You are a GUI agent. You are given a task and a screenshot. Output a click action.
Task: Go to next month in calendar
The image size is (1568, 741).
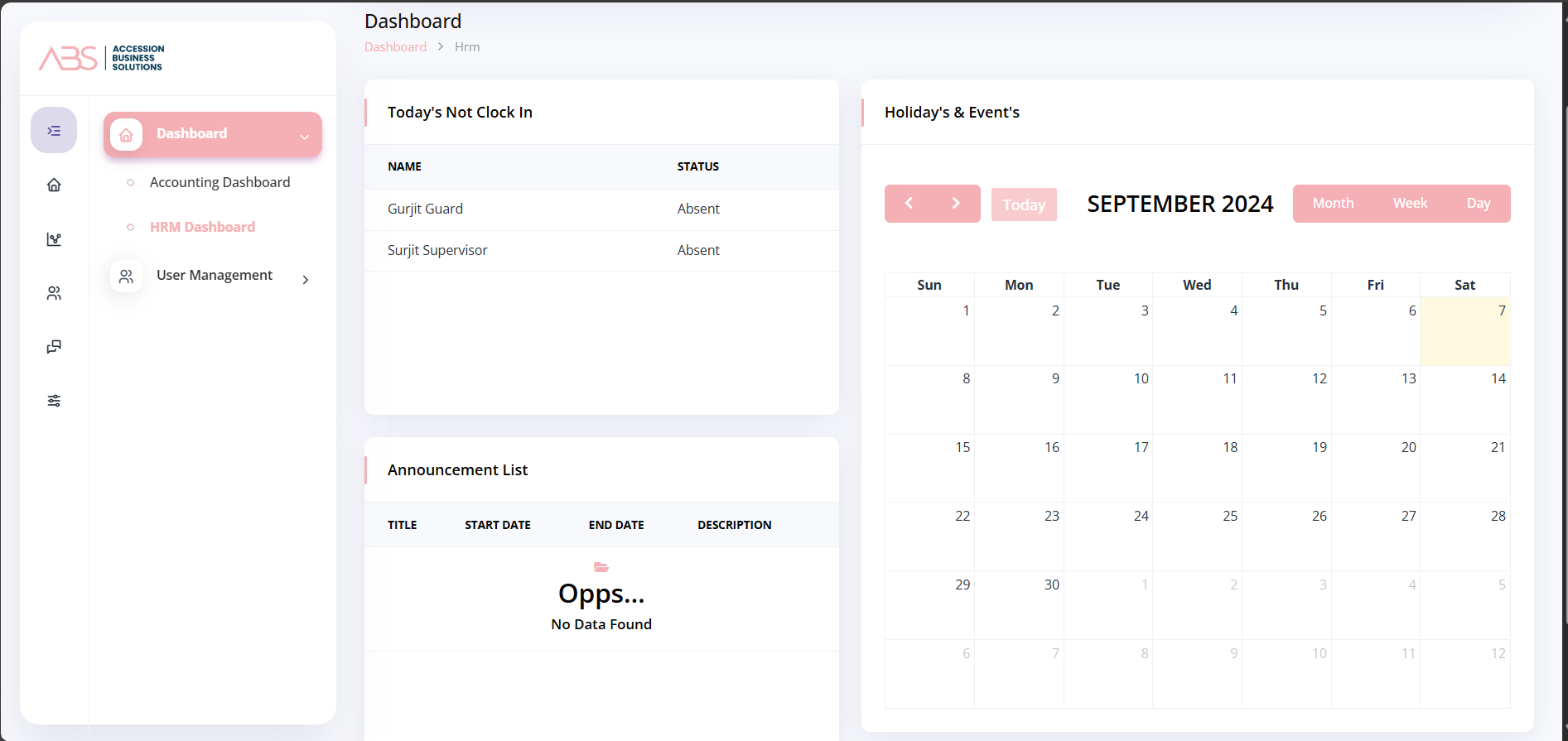[956, 204]
